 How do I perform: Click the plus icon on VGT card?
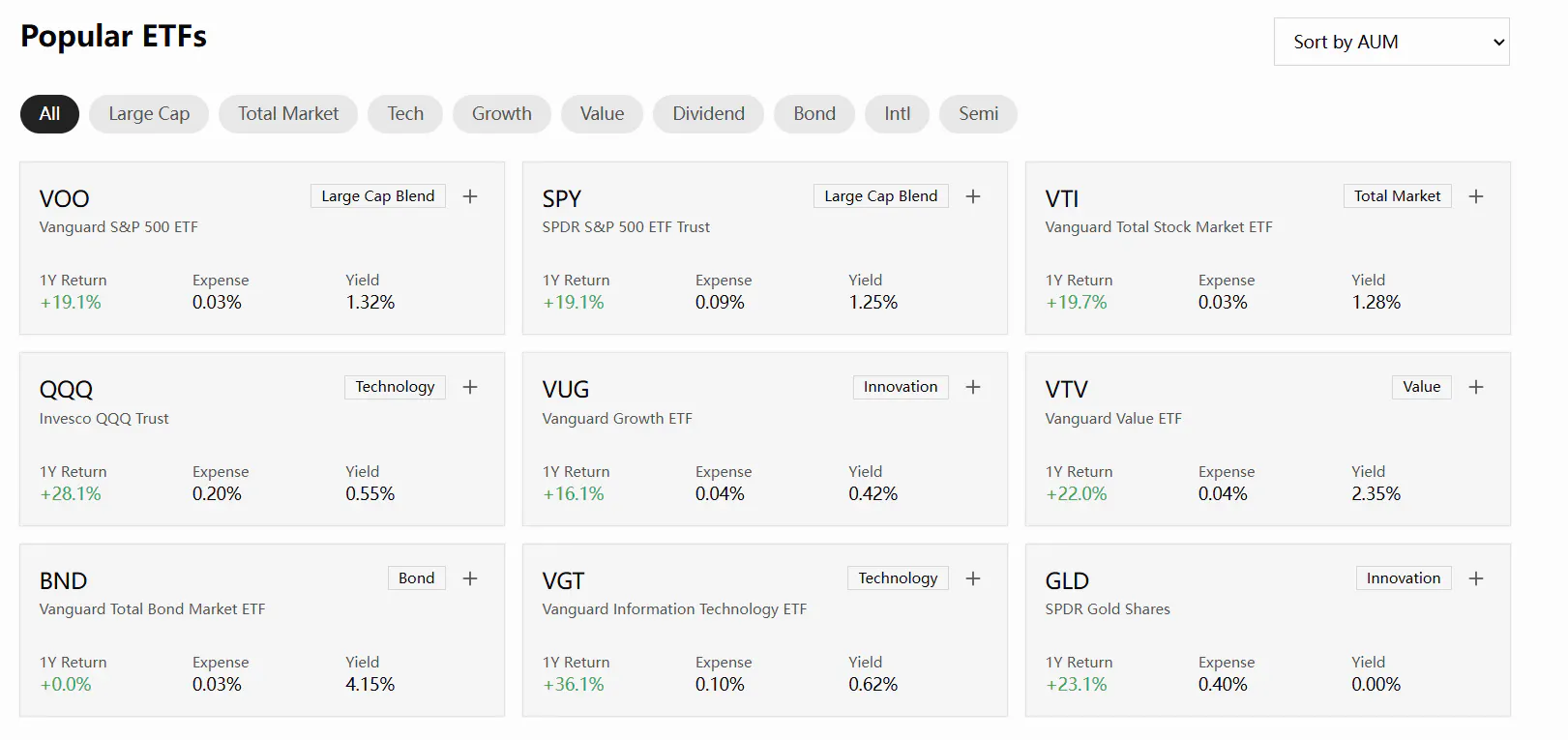(973, 578)
